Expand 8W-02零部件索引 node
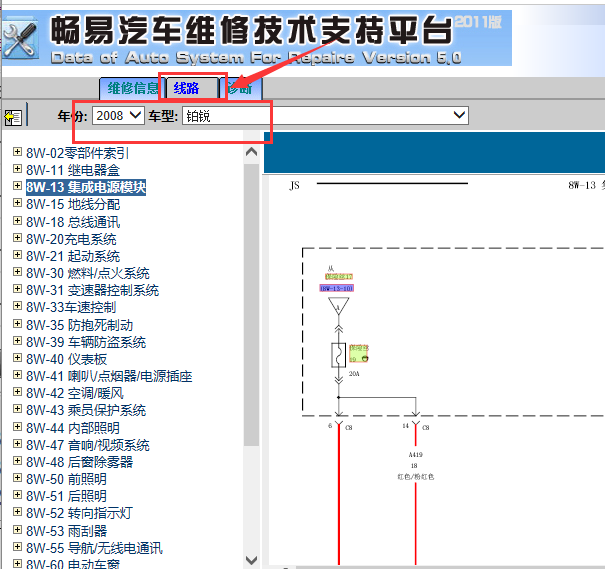This screenshot has width=605, height=569. (x=17, y=152)
